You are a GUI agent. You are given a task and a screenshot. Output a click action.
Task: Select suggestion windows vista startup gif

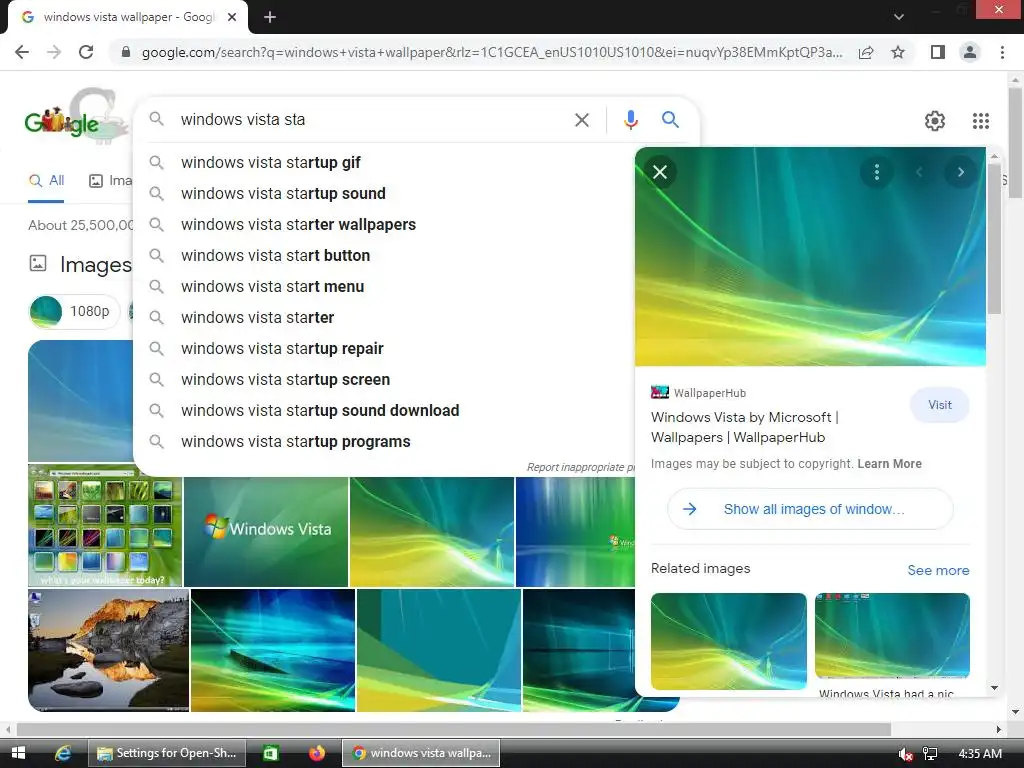(383, 163)
